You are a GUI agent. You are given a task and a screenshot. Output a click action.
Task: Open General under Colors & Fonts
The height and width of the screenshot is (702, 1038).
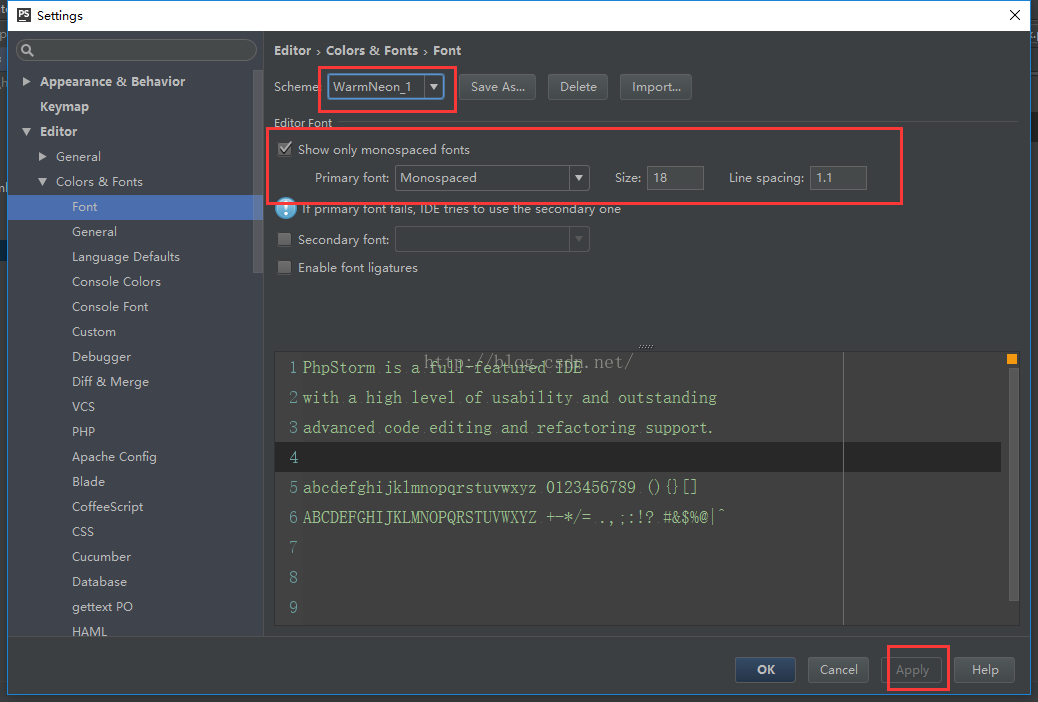pos(94,232)
